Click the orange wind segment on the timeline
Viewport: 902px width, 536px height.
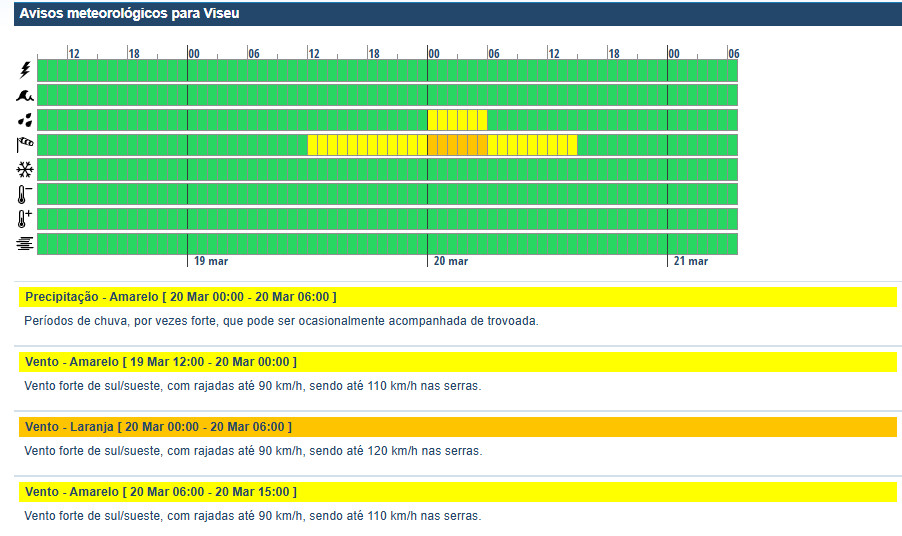tap(457, 145)
